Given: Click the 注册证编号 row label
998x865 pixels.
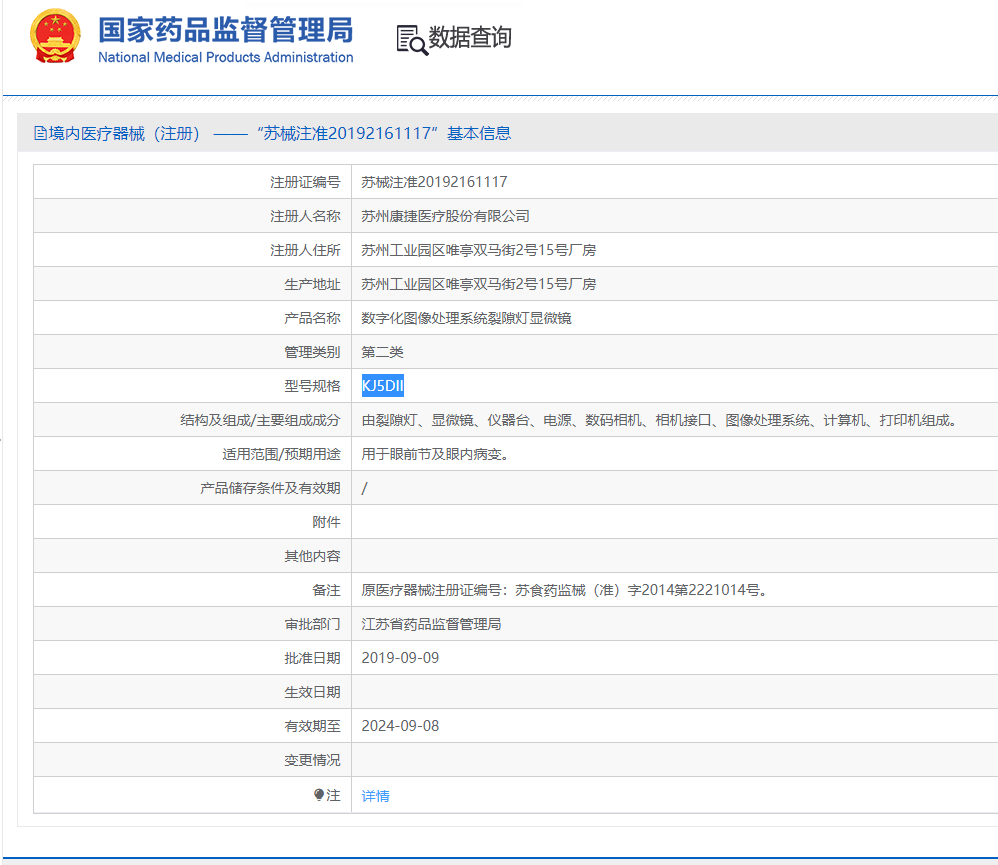Looking at the screenshot, I should pos(306,182).
